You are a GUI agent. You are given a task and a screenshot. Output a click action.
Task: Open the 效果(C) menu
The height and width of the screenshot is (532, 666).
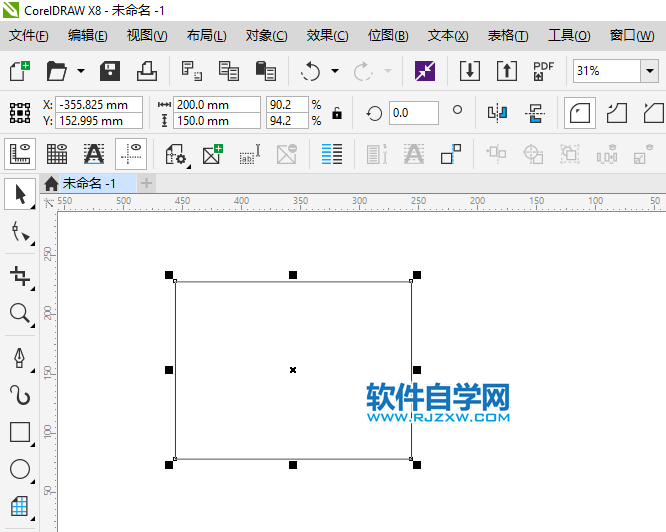[x=327, y=36]
